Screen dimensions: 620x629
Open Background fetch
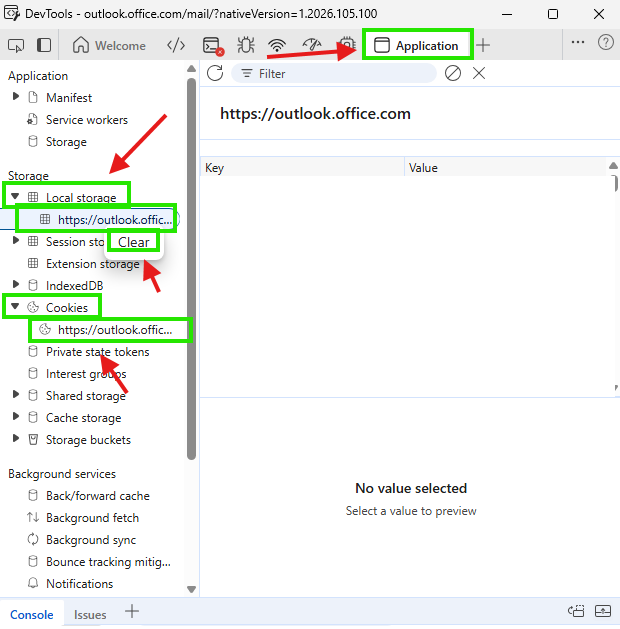(92, 518)
